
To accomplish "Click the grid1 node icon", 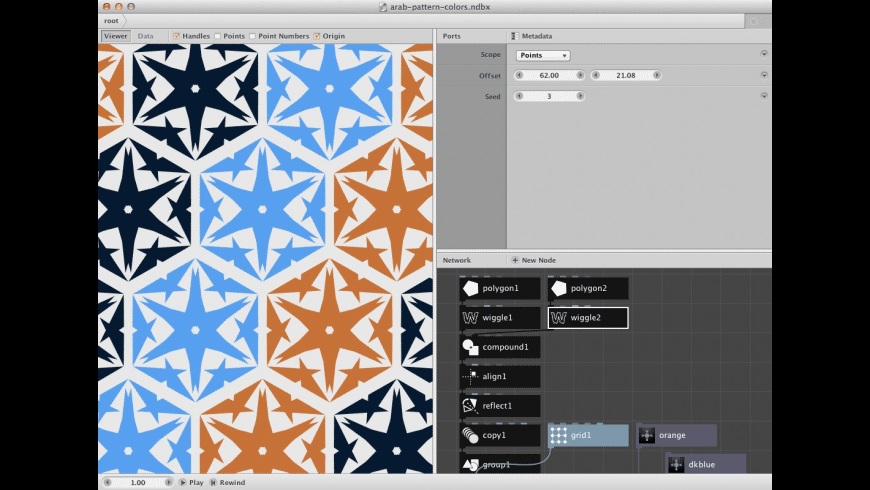I will point(559,436).
